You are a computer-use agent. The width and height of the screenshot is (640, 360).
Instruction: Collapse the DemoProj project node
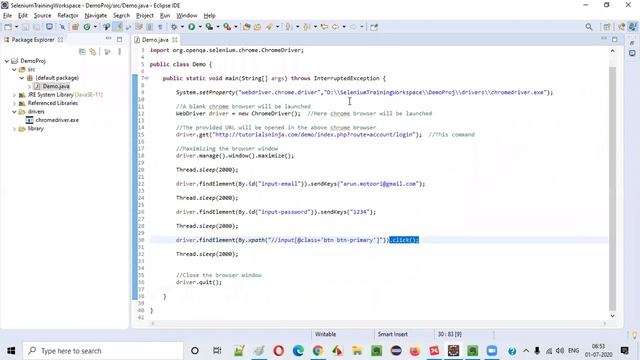[7, 61]
